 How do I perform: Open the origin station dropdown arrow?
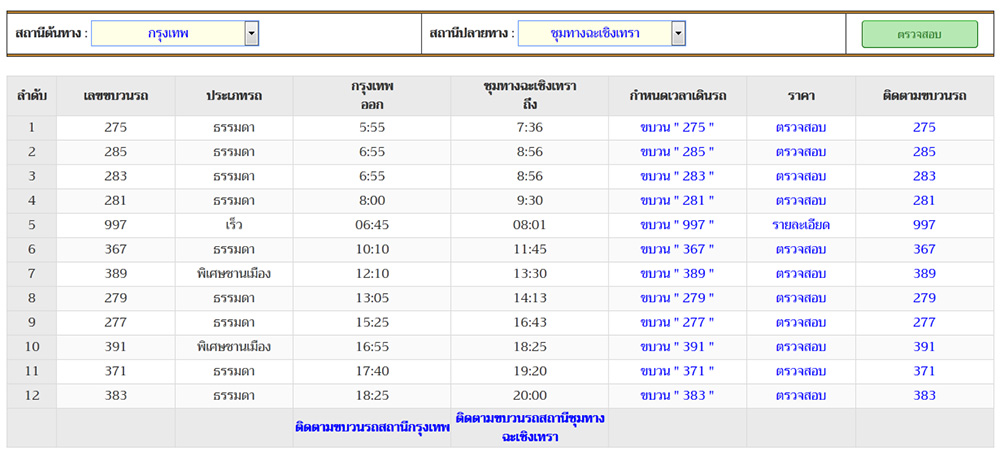point(252,34)
